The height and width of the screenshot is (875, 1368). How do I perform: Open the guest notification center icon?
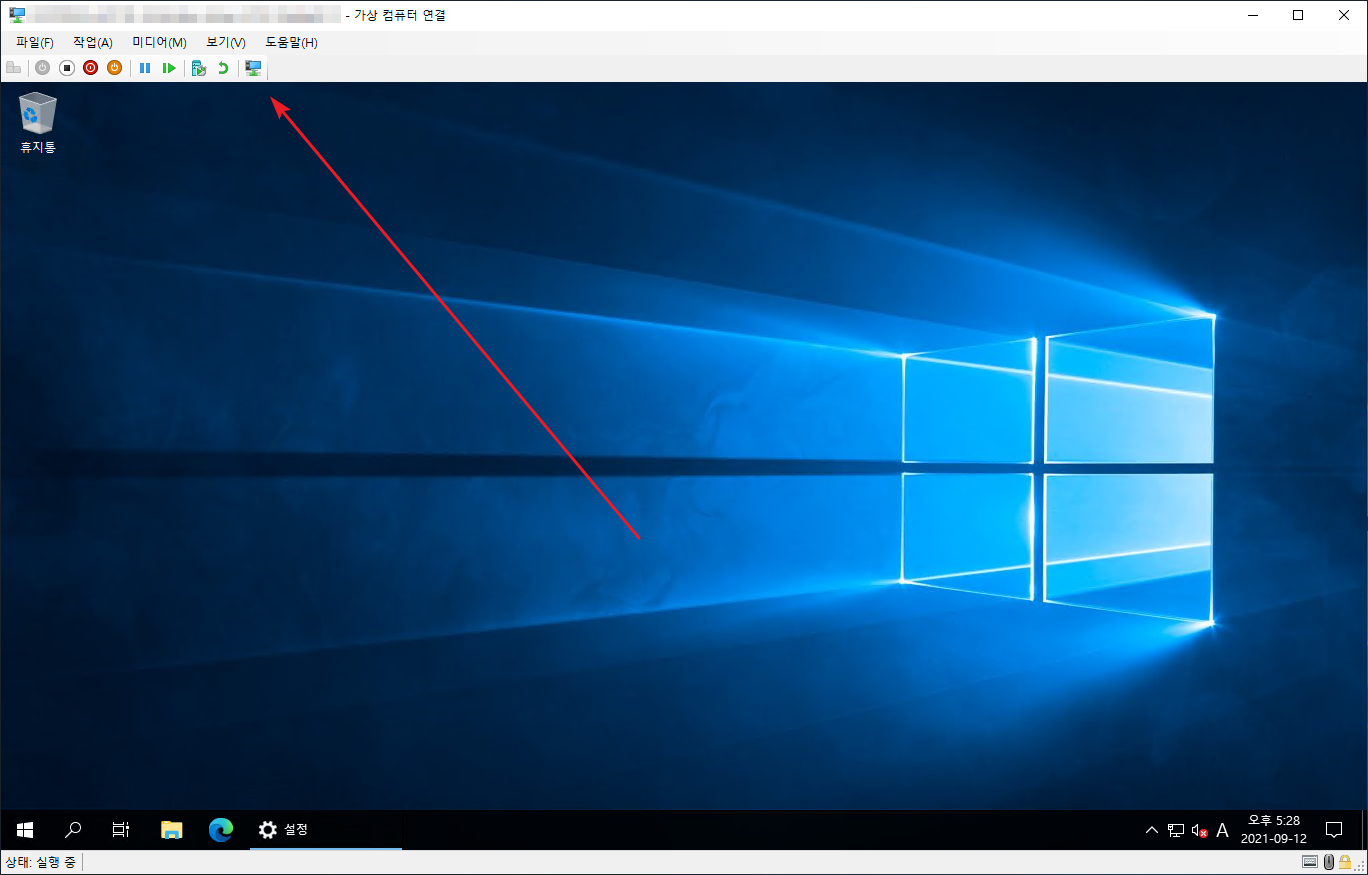(1333, 830)
